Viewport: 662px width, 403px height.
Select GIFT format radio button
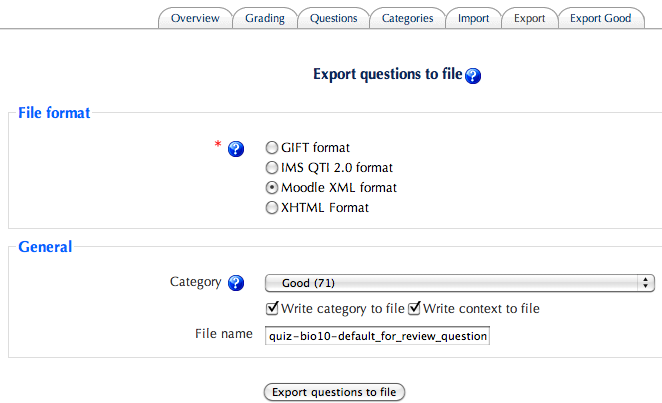coord(271,148)
